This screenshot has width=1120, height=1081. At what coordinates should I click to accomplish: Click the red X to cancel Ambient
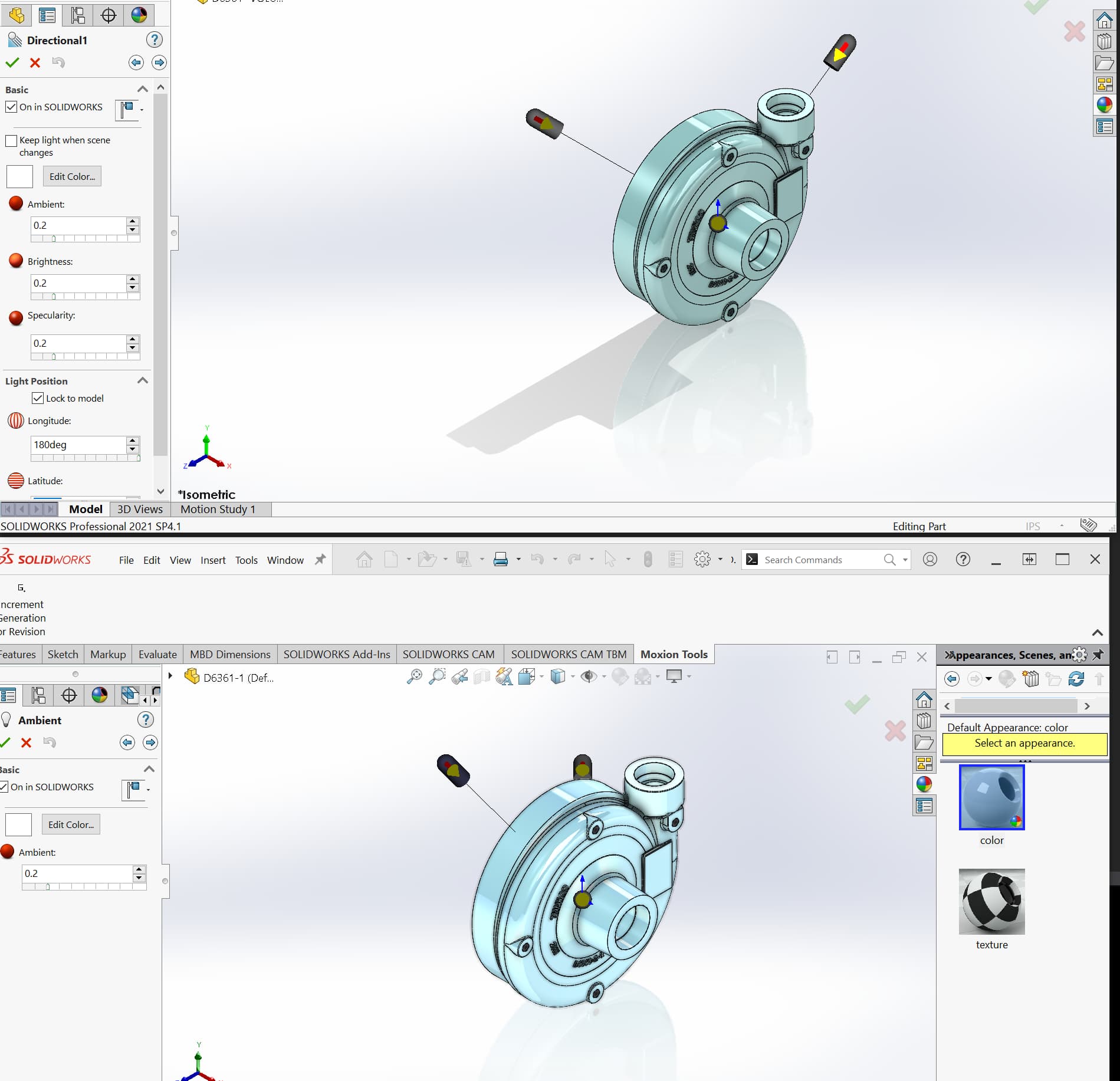pos(26,742)
